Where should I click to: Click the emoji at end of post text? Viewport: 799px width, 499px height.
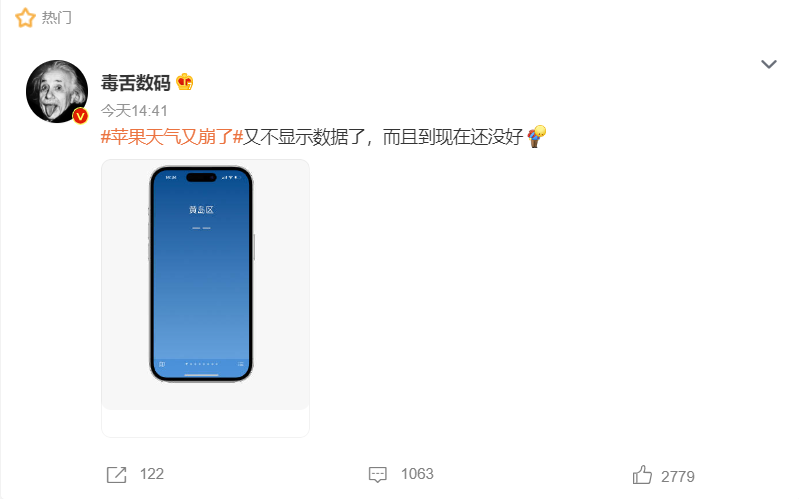click(537, 137)
